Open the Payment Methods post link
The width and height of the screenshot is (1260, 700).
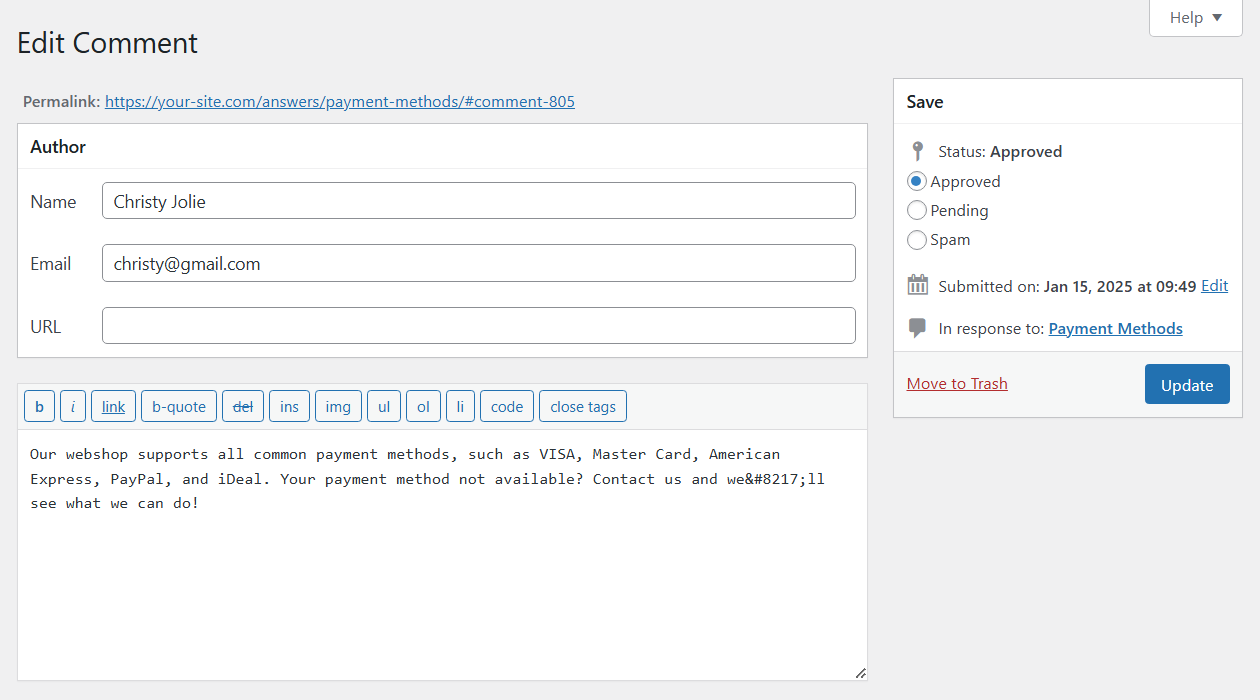tap(1115, 328)
